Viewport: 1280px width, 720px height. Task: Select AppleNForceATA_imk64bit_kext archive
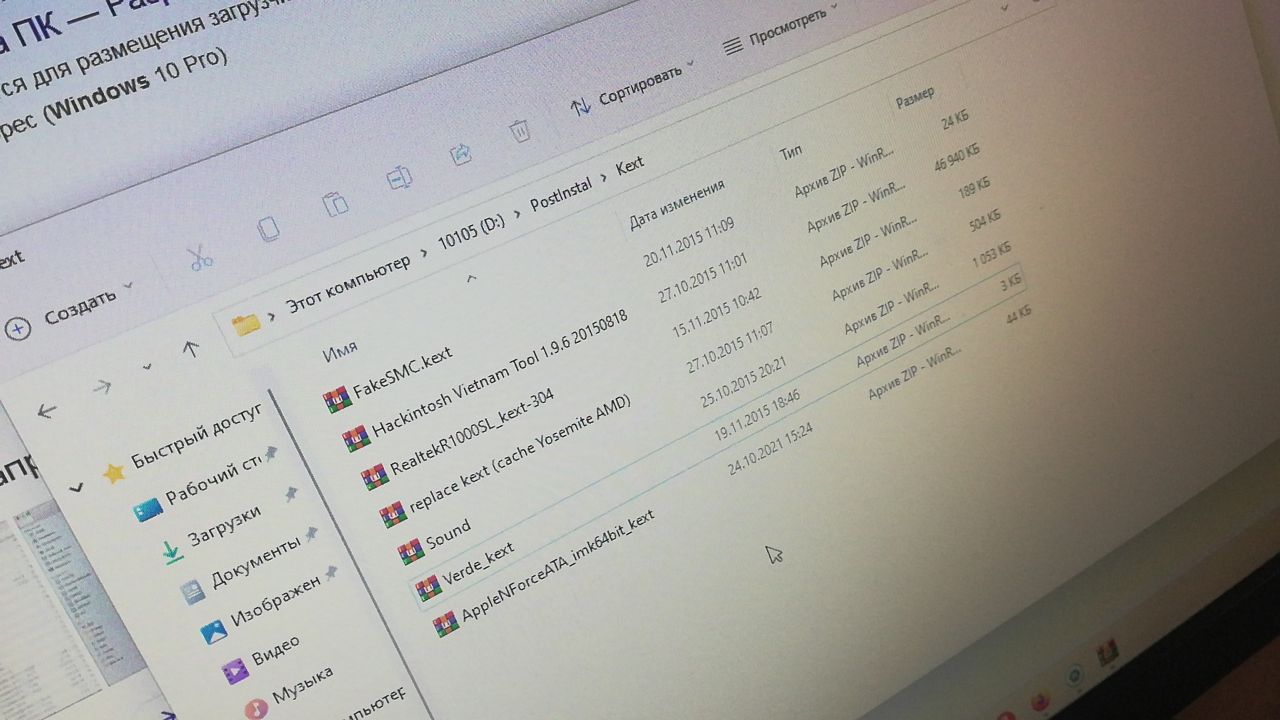(x=544, y=574)
